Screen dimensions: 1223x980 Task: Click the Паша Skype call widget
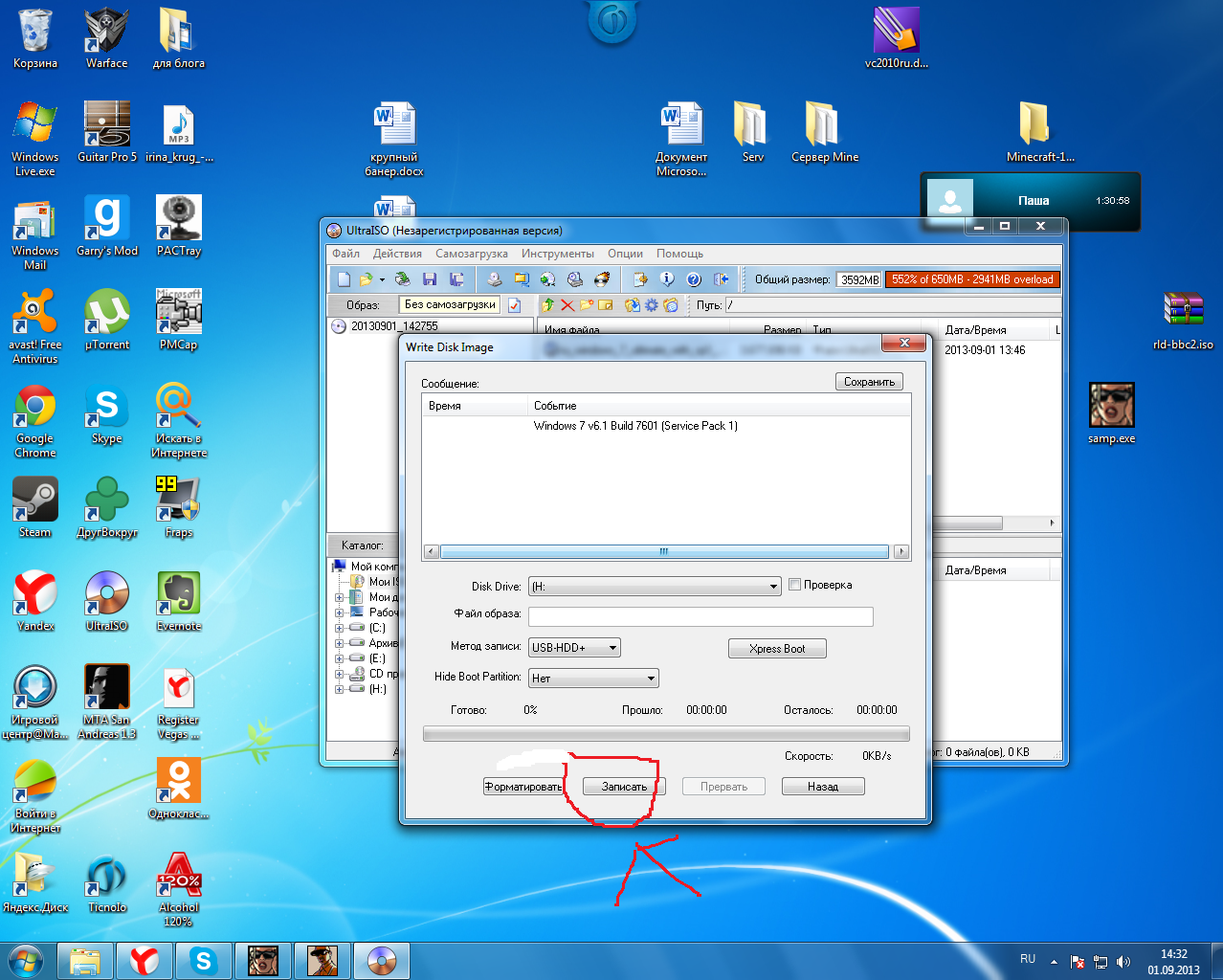pos(1031,201)
